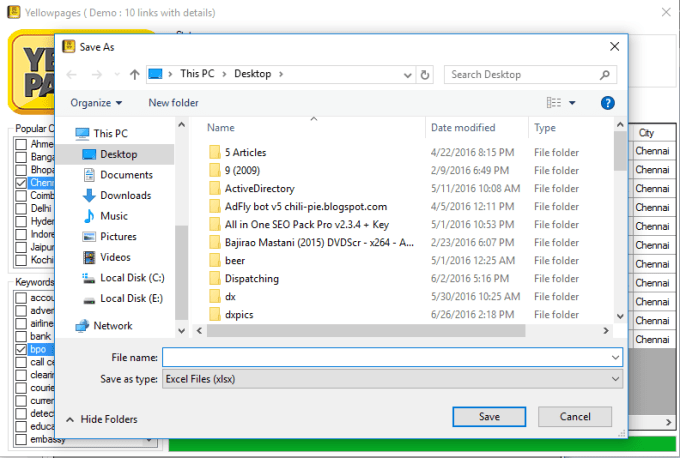680x458 pixels.
Task: Check the Delhi city checkbox
Action: (21, 209)
